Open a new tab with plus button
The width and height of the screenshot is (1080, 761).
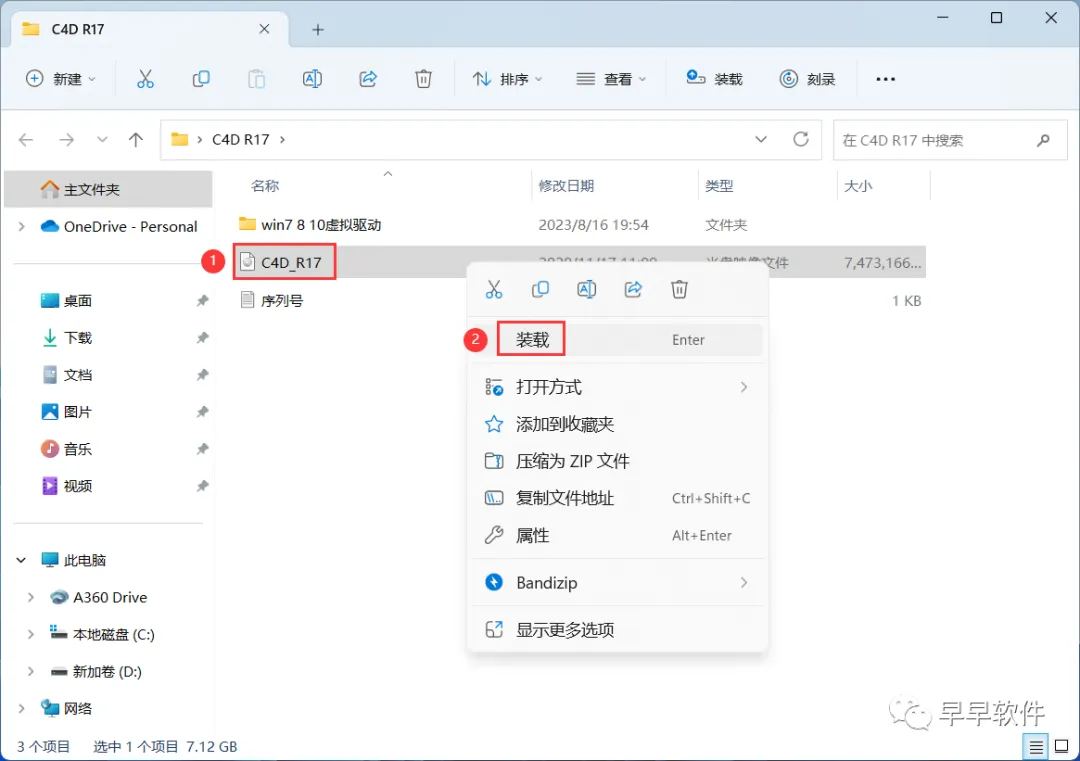[x=318, y=30]
